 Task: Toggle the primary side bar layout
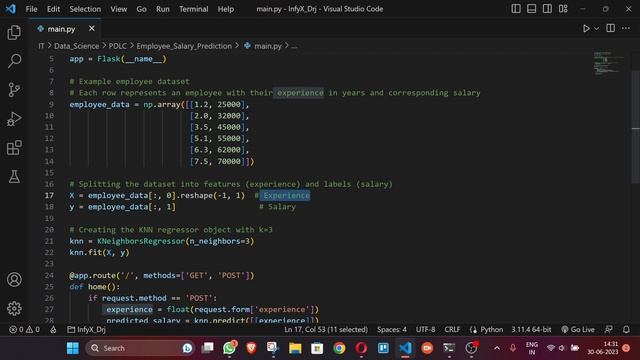(x=516, y=9)
